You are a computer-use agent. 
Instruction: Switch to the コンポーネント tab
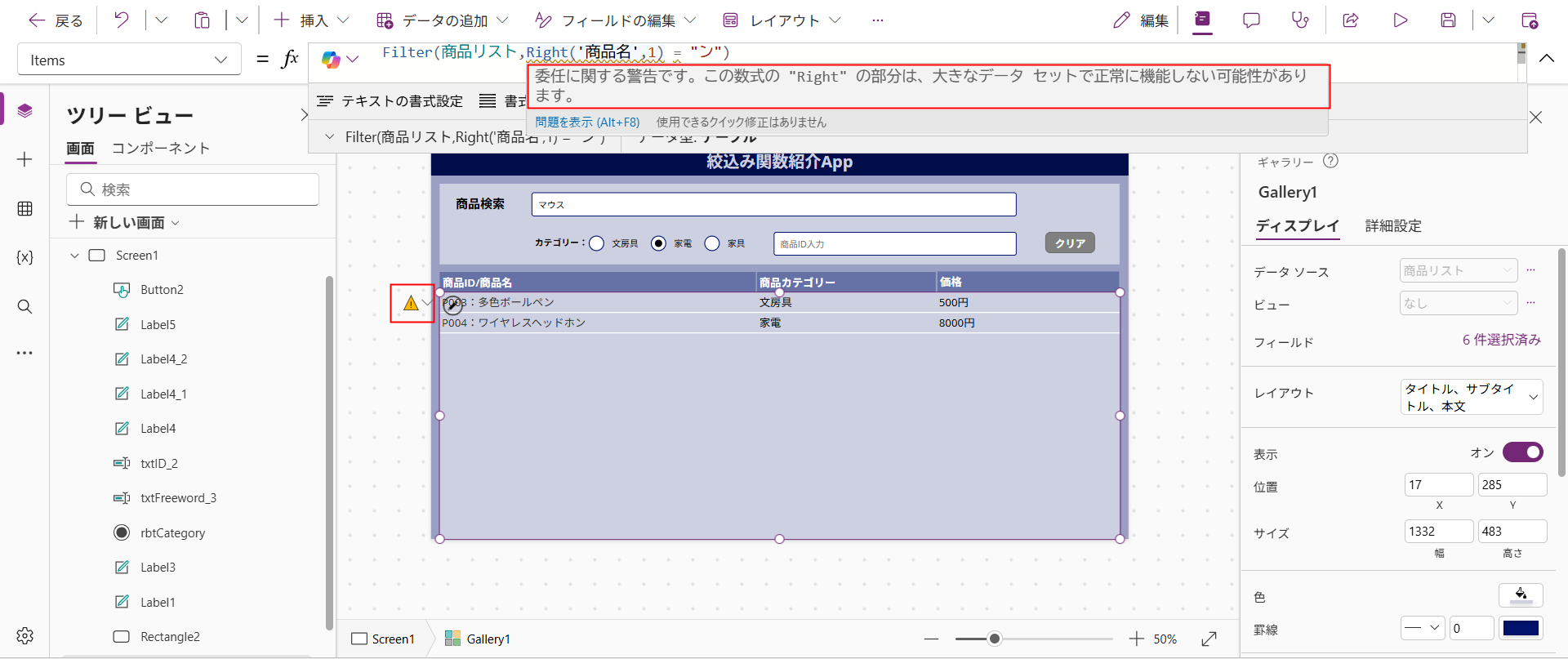pos(161,148)
